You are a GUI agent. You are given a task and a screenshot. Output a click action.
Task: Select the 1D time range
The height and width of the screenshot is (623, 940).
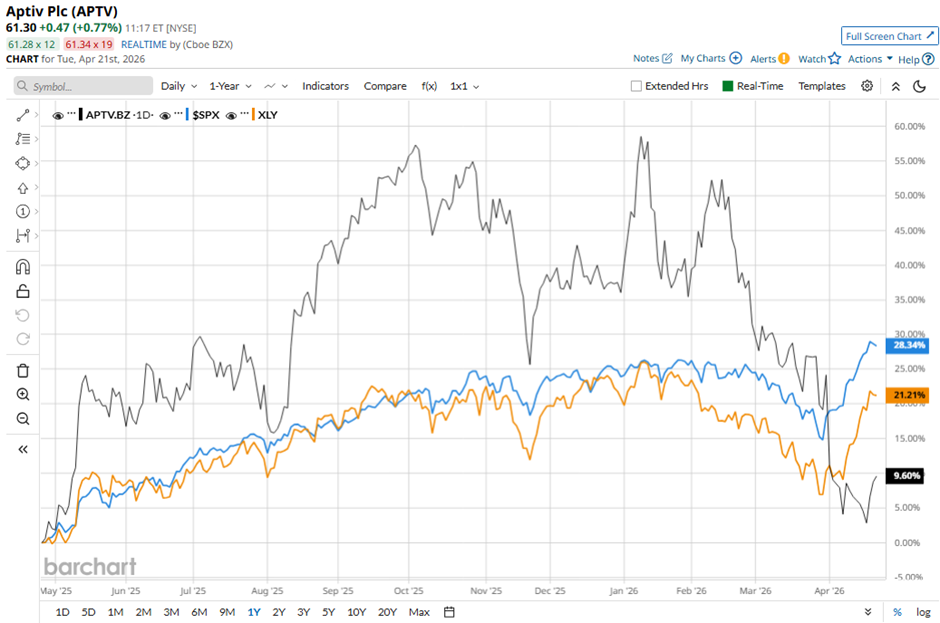point(62,612)
